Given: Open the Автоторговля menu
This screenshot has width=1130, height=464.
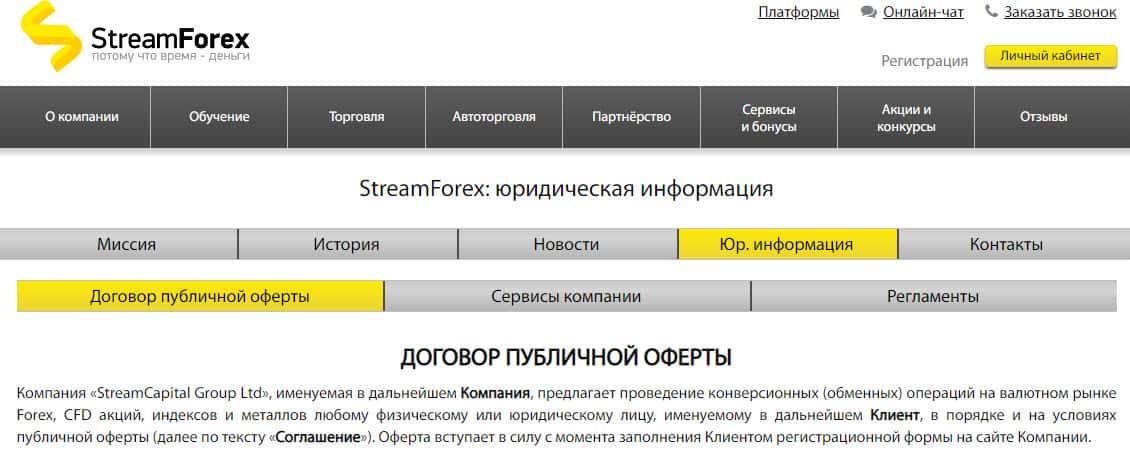Looking at the screenshot, I should [x=494, y=117].
